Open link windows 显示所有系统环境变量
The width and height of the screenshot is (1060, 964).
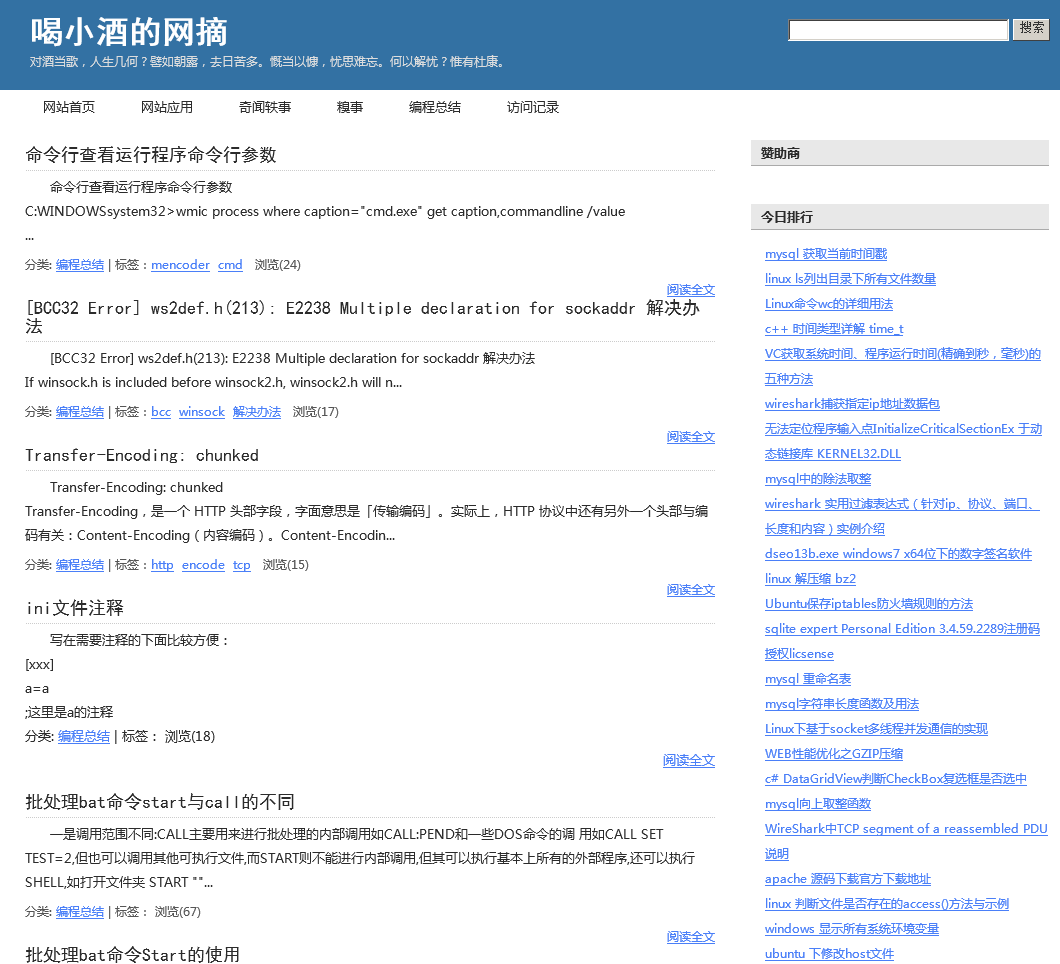852,929
